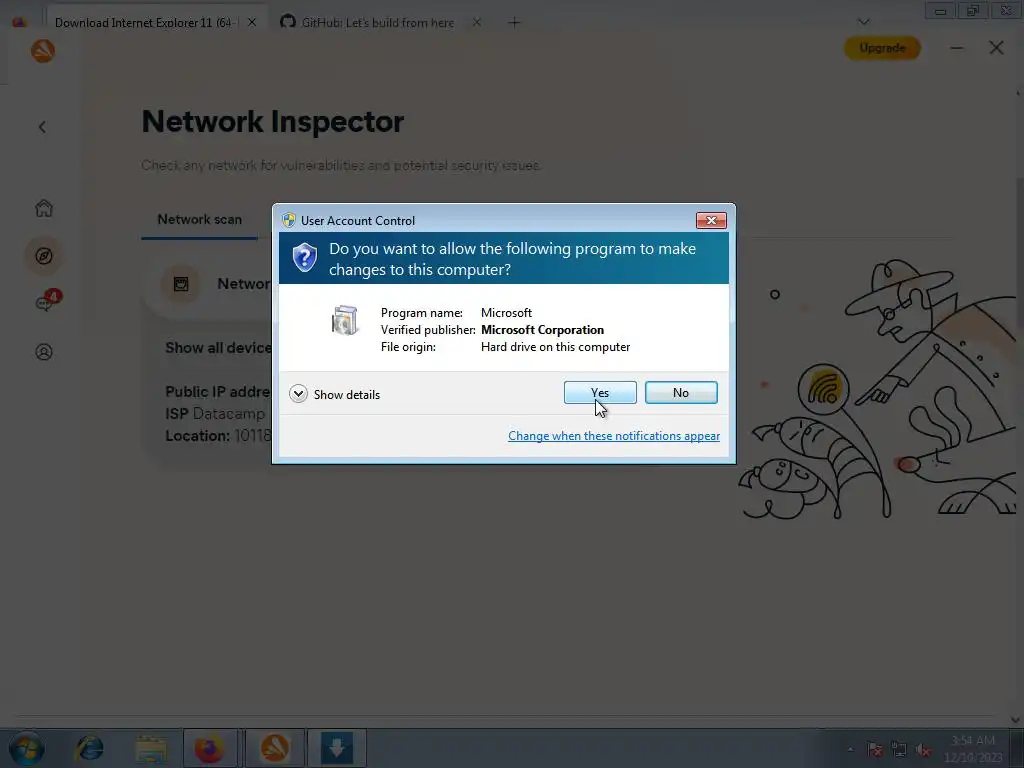Click the Microsoft Corporation publisher text

point(542,330)
